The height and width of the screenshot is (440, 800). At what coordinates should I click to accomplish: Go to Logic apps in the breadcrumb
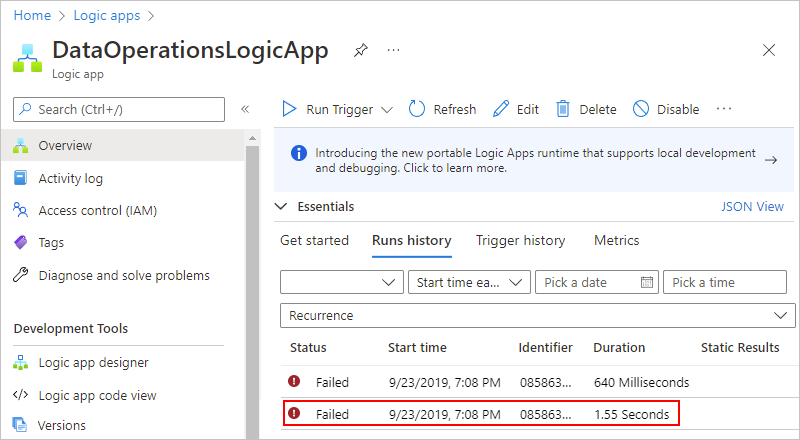[107, 16]
